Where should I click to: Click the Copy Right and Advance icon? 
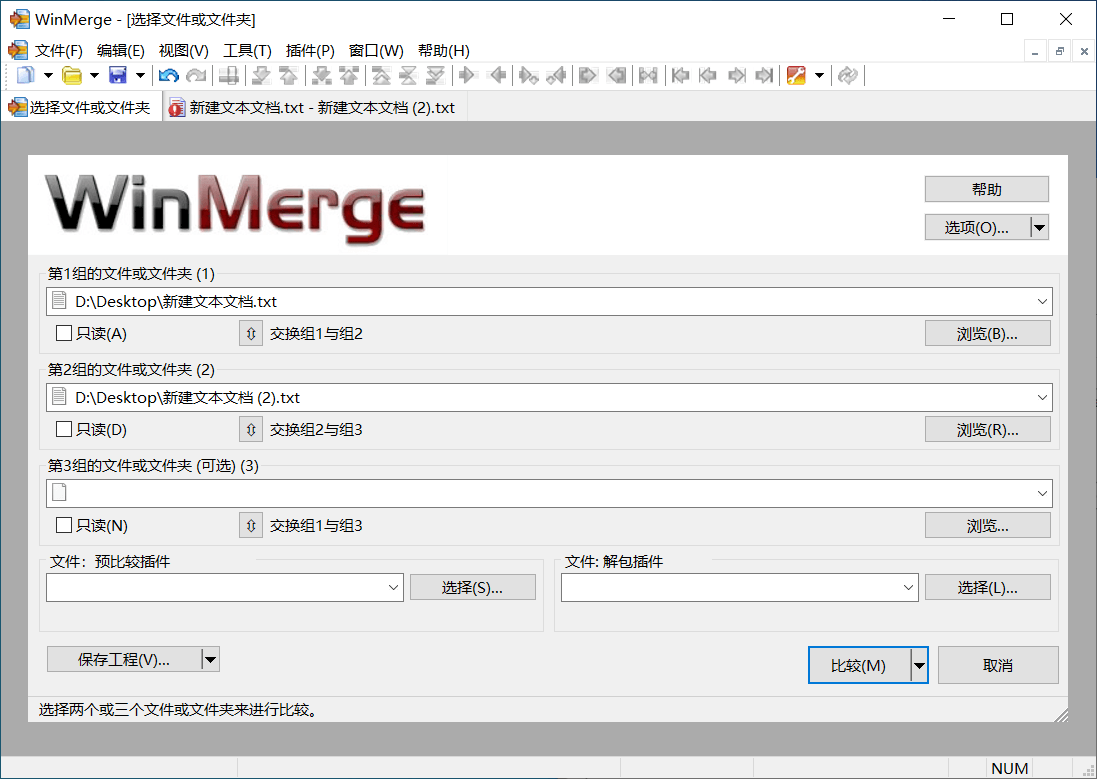528,75
